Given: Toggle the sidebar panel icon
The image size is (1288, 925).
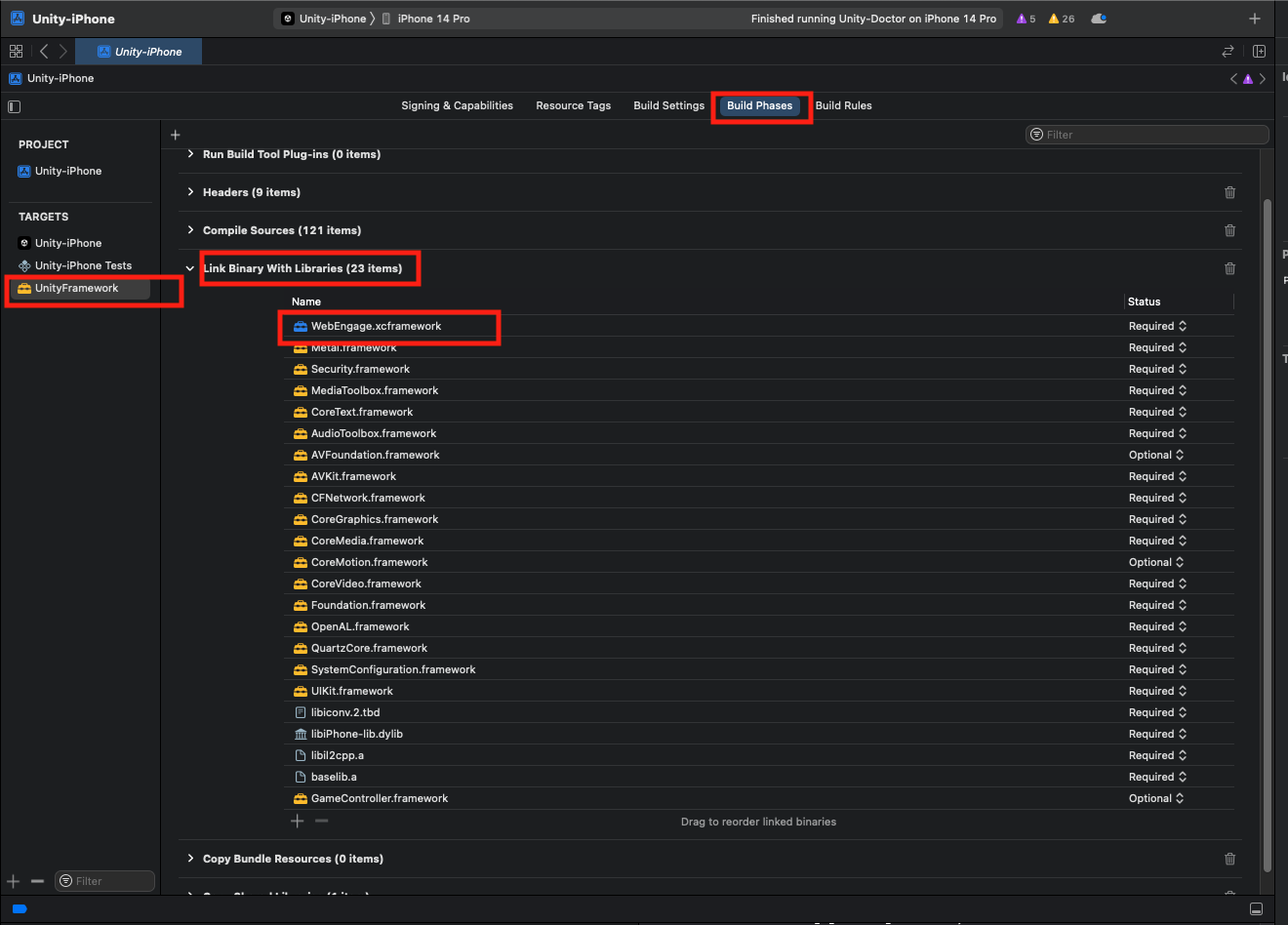Looking at the screenshot, I should (x=14, y=106).
